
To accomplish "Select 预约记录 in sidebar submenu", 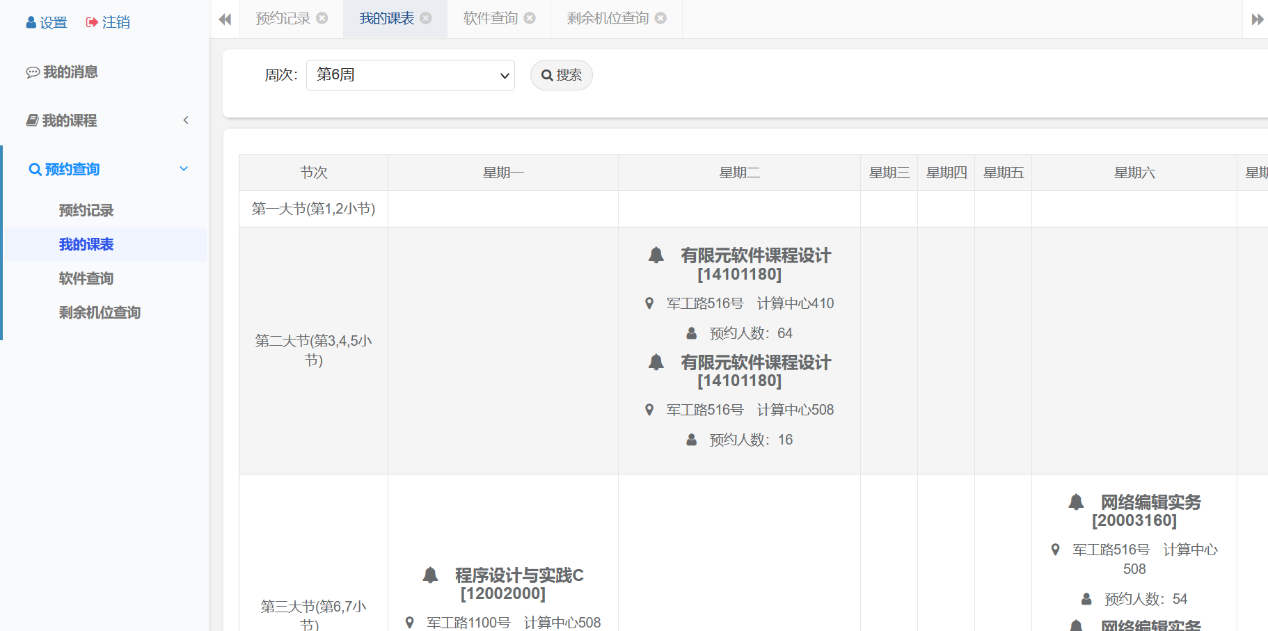I will pos(86,210).
